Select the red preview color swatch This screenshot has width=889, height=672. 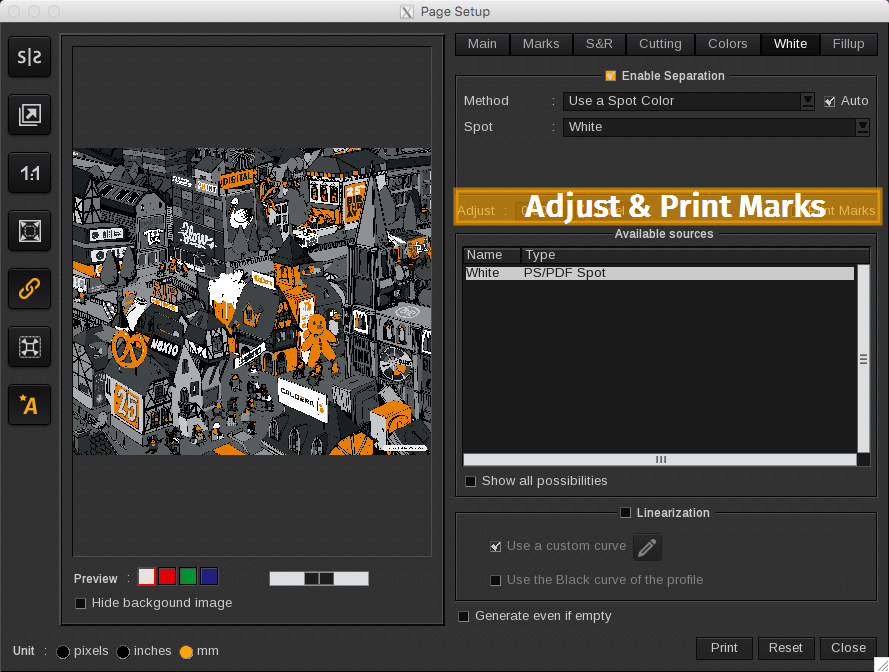coord(167,577)
